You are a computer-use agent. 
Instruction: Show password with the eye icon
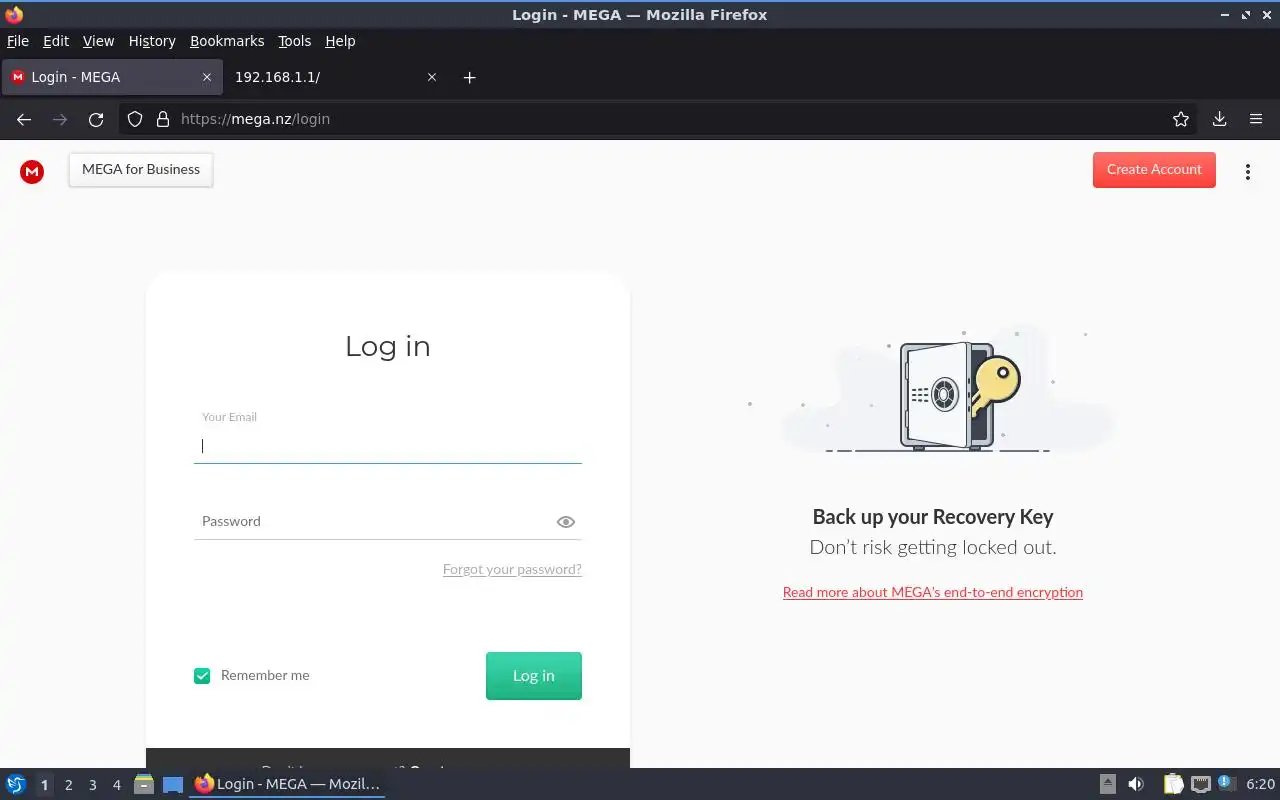(566, 522)
